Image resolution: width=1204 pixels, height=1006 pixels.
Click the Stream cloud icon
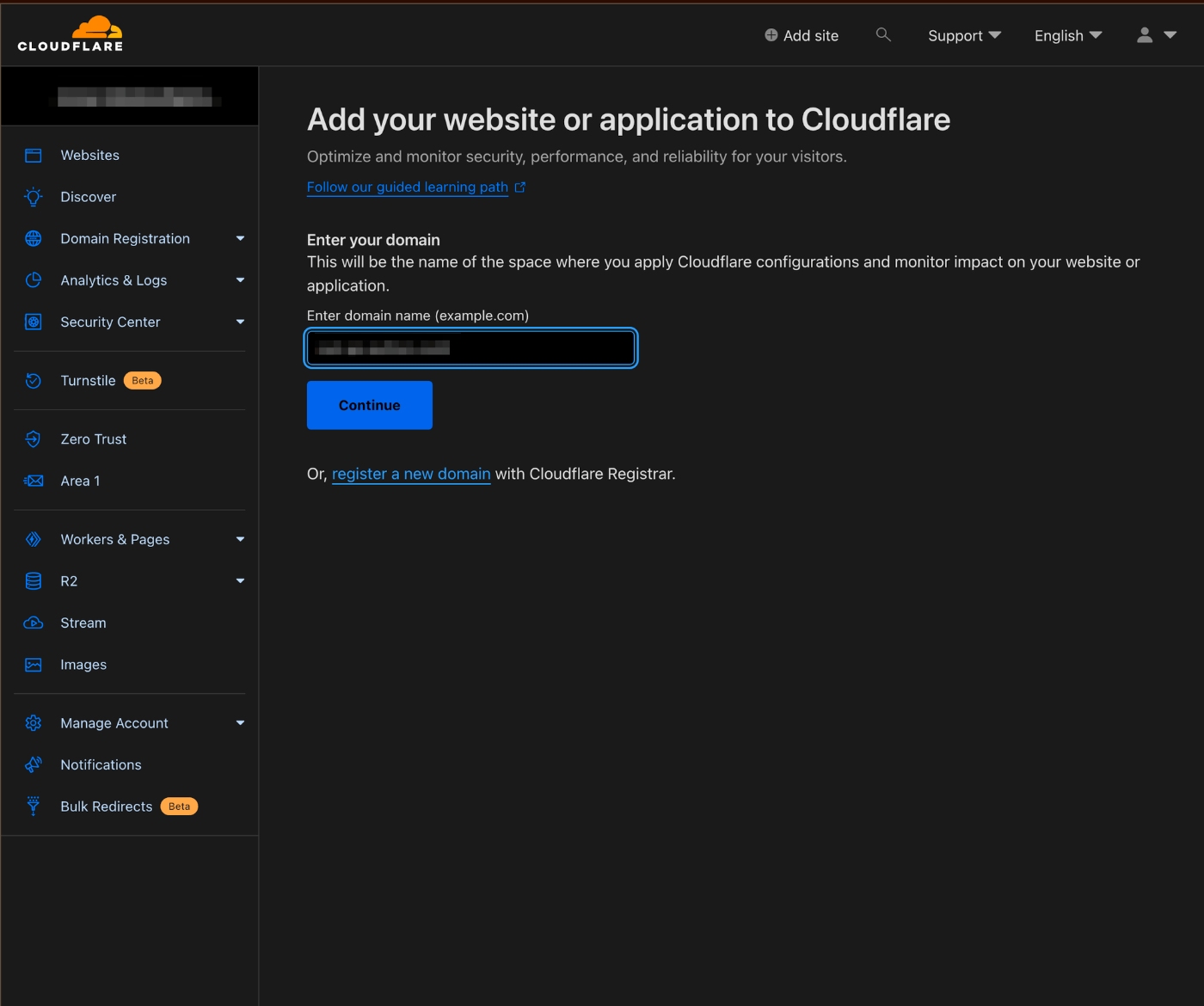tap(34, 623)
